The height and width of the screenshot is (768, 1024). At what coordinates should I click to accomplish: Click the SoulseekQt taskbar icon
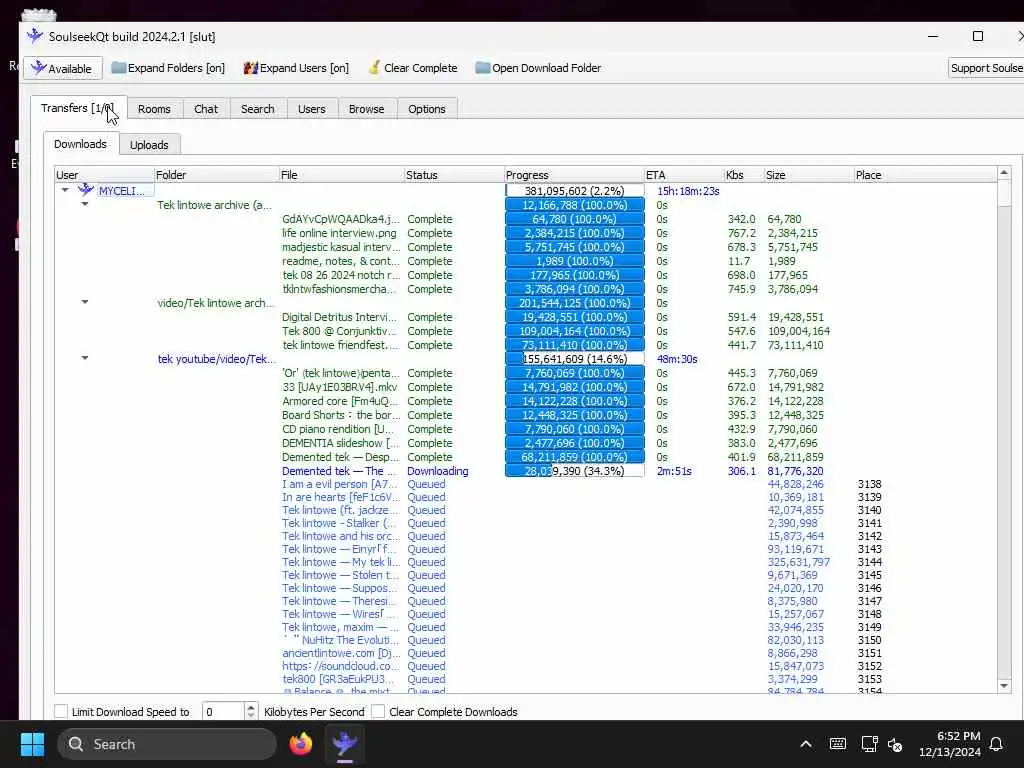click(344, 744)
